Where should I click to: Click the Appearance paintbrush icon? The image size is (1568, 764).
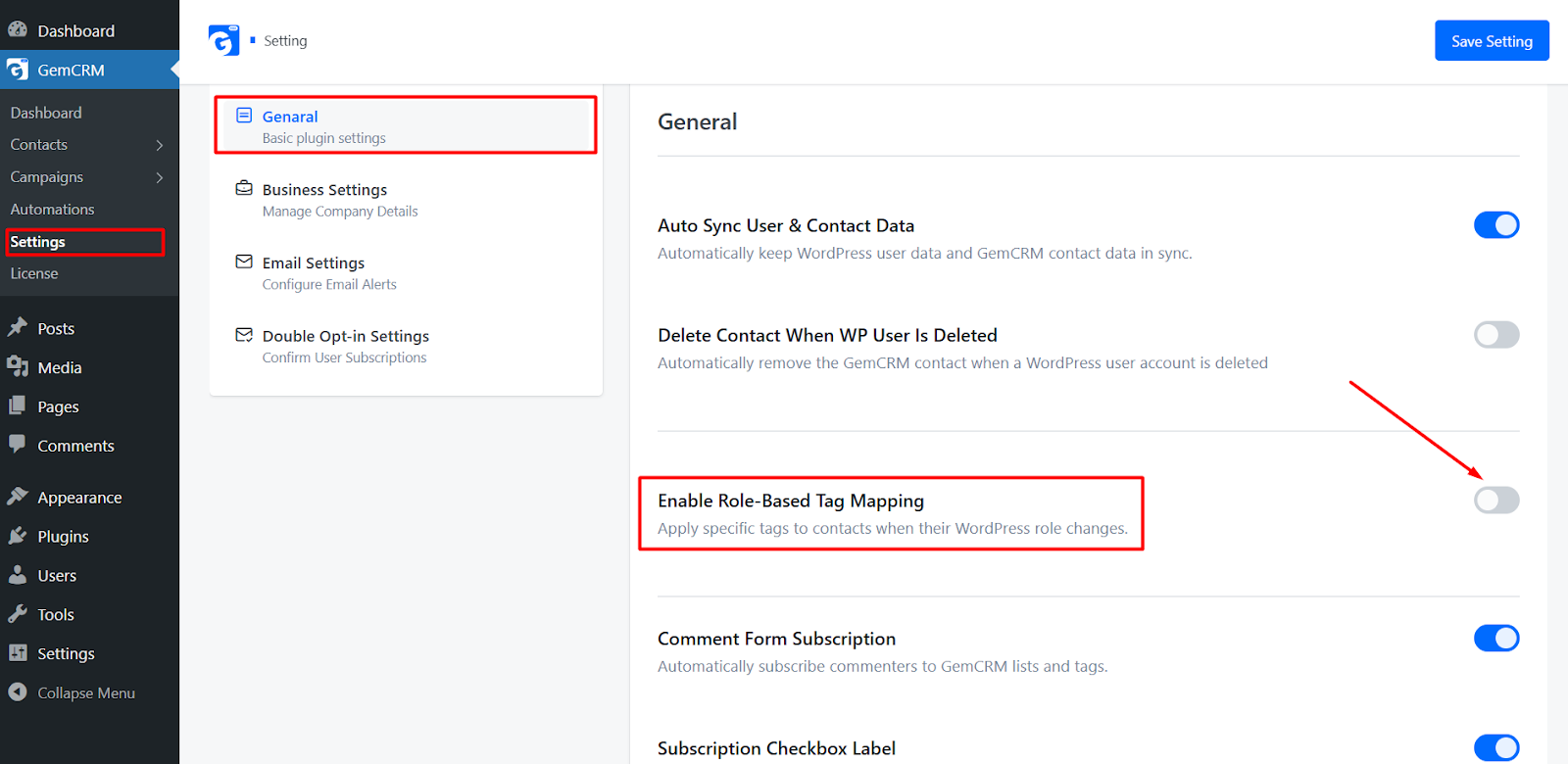tap(18, 497)
